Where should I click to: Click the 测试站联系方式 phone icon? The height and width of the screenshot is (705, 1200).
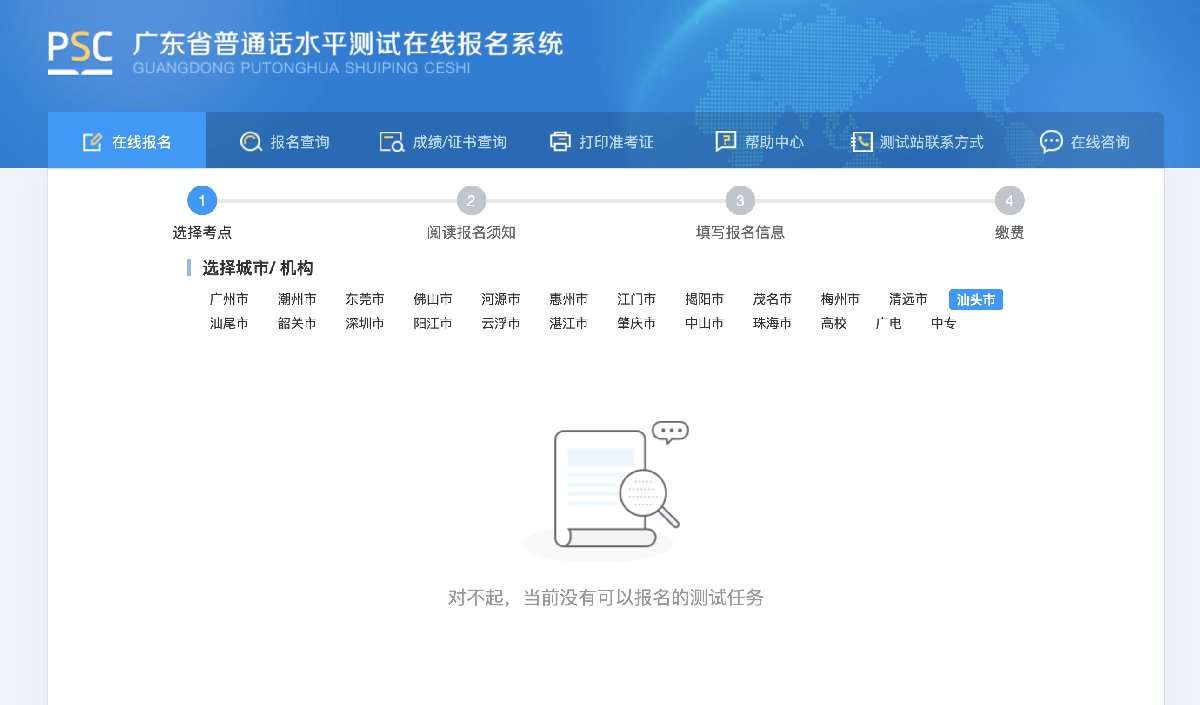pos(861,142)
